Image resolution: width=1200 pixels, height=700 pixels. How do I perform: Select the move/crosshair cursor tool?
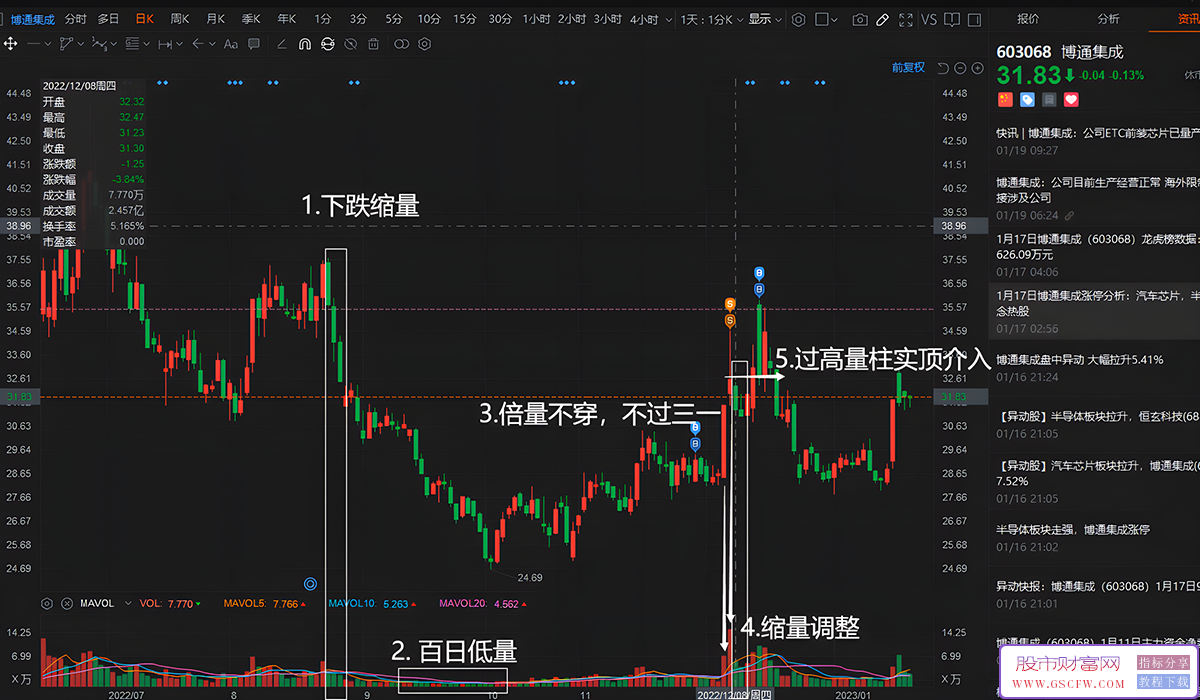[10, 43]
